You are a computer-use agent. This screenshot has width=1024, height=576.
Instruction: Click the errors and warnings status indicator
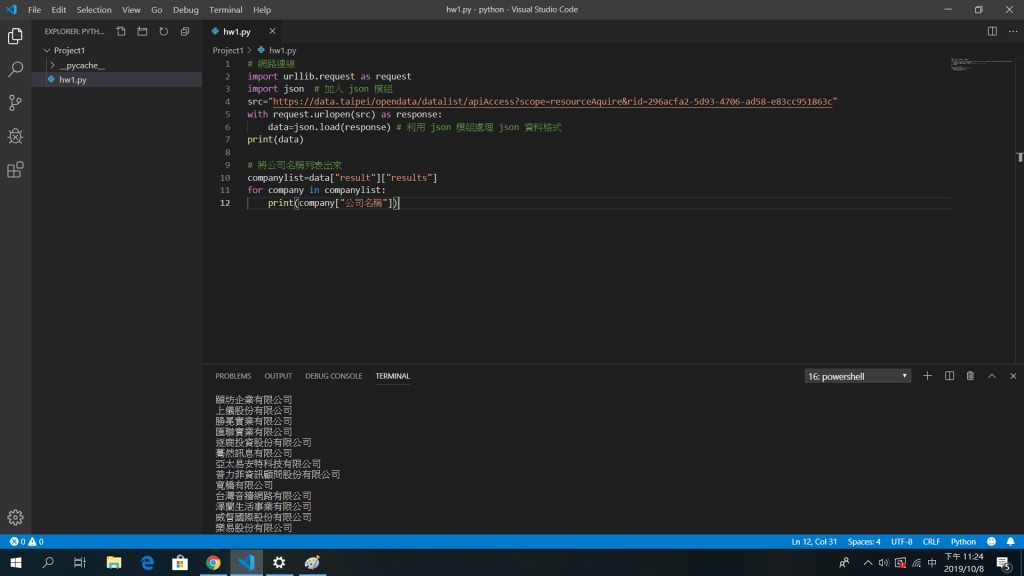click(27, 541)
